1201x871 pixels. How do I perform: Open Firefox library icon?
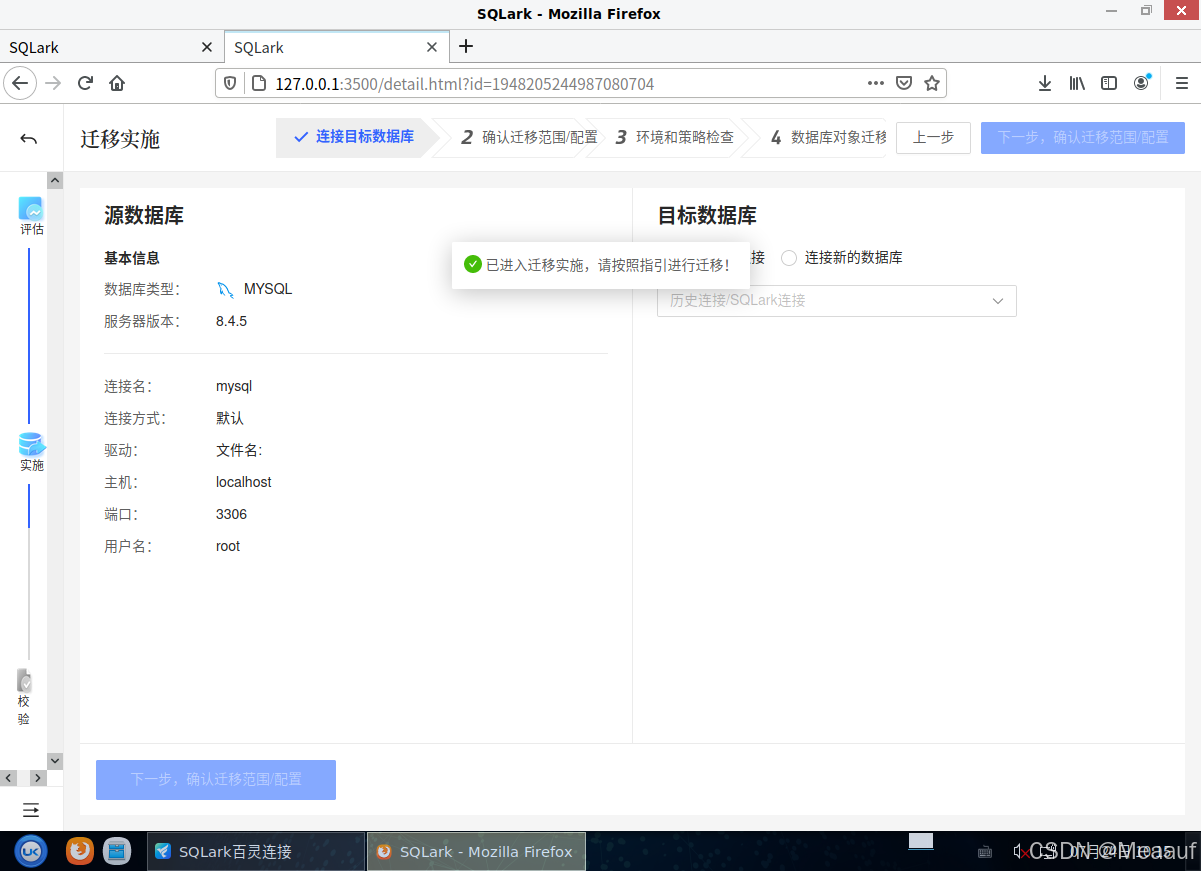pos(1077,84)
